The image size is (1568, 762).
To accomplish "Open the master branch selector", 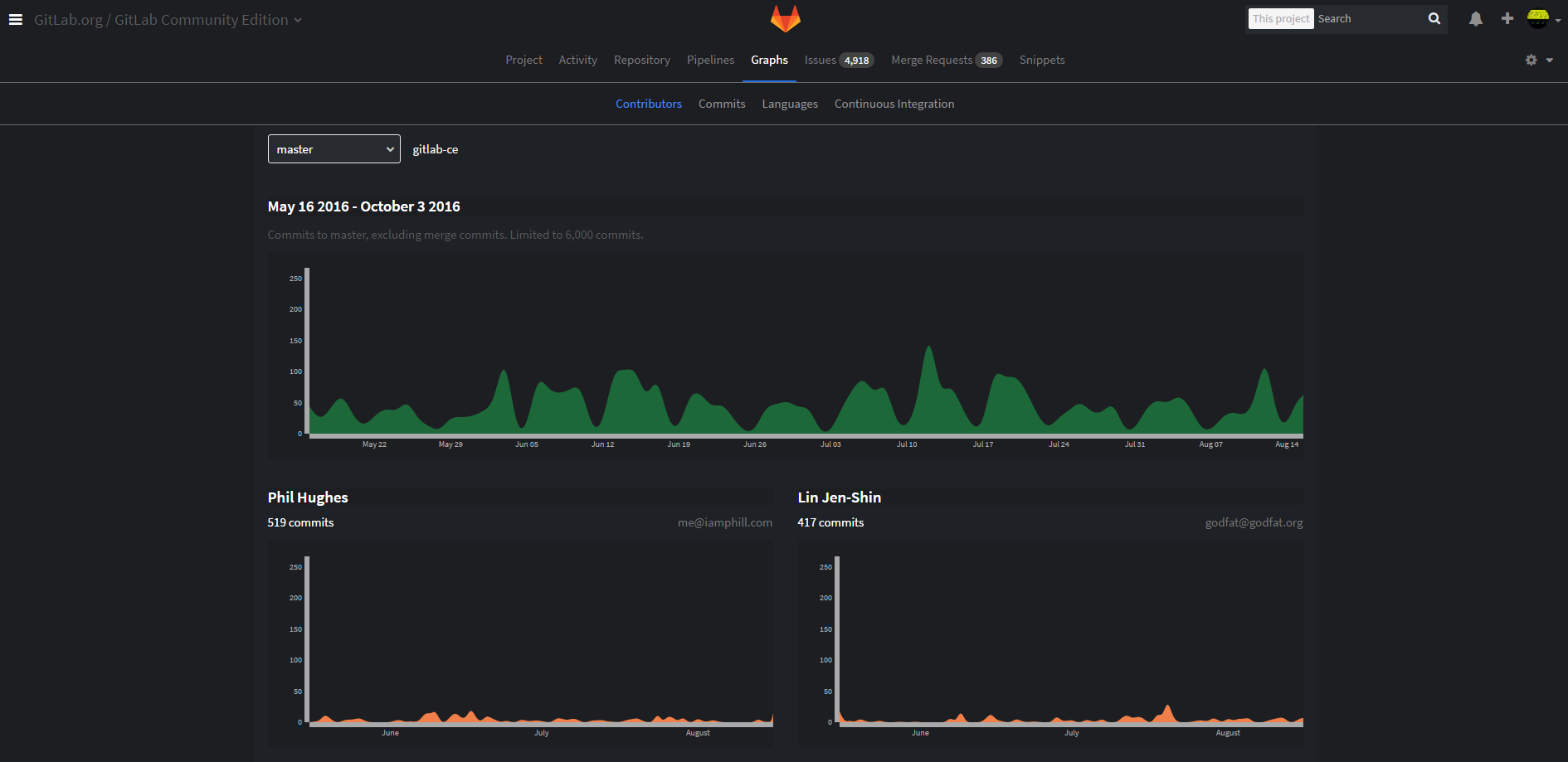I will click(x=334, y=148).
